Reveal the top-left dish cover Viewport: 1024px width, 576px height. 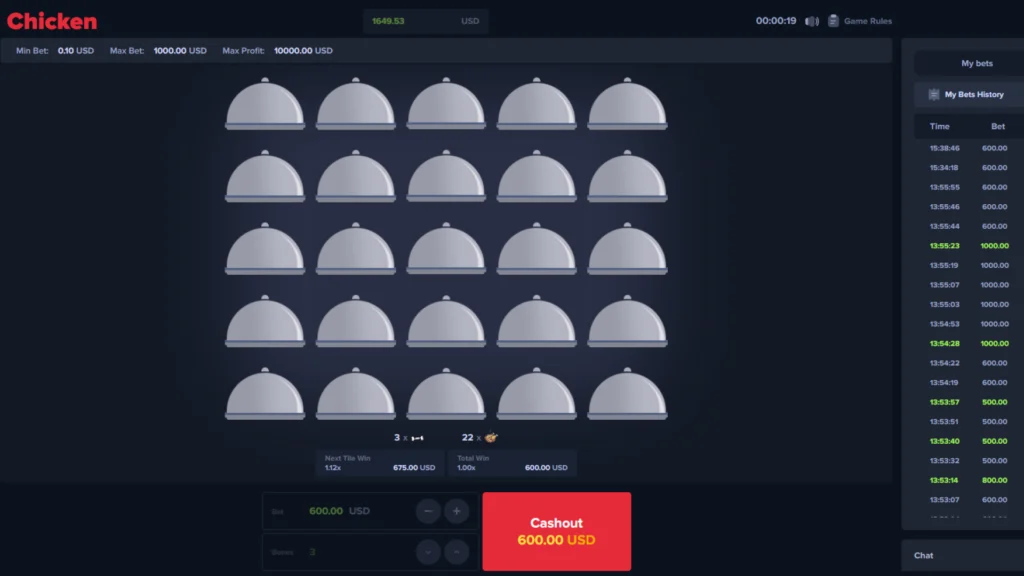[265, 105]
